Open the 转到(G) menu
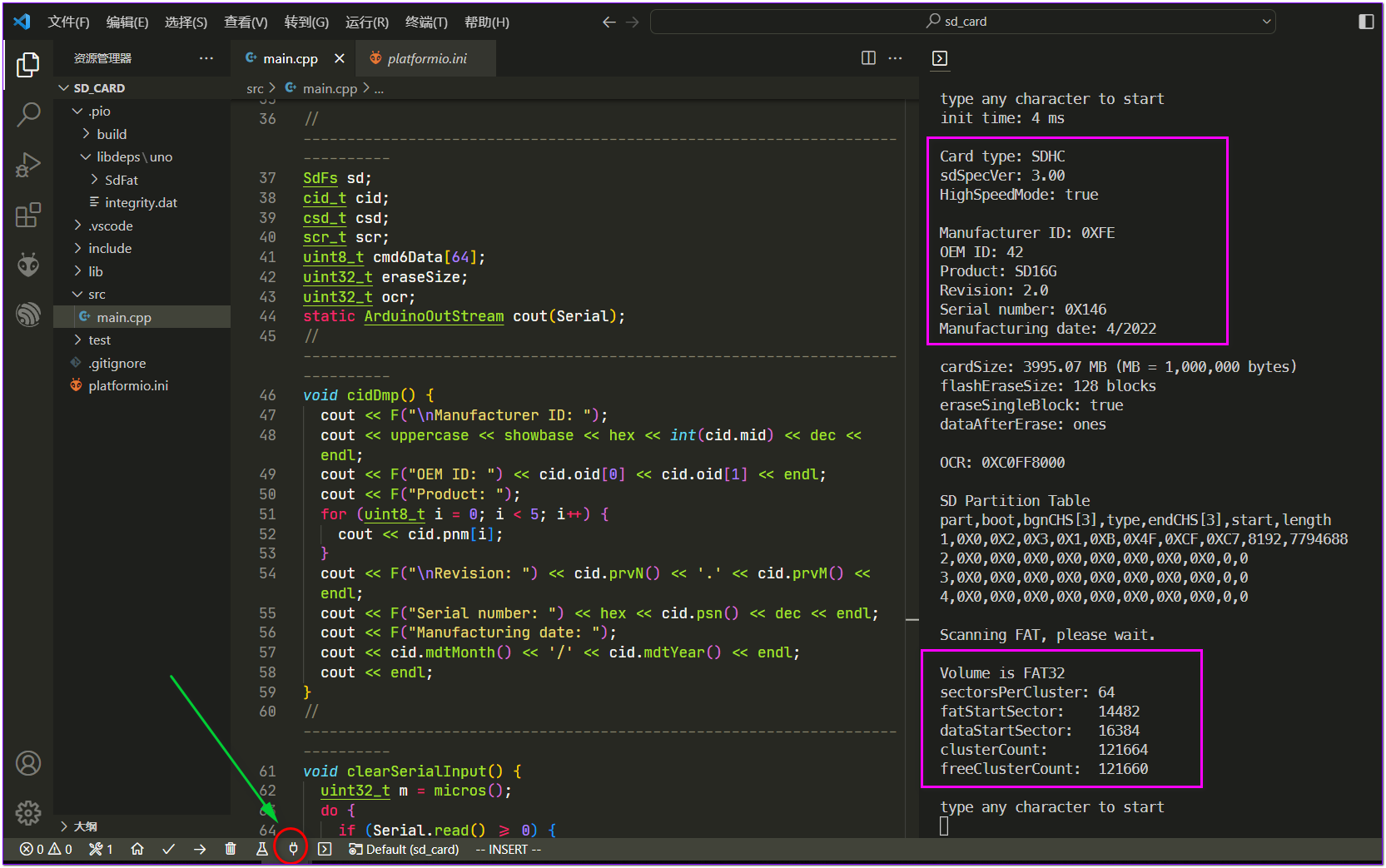Screen dimensions: 1386x868 307,22
